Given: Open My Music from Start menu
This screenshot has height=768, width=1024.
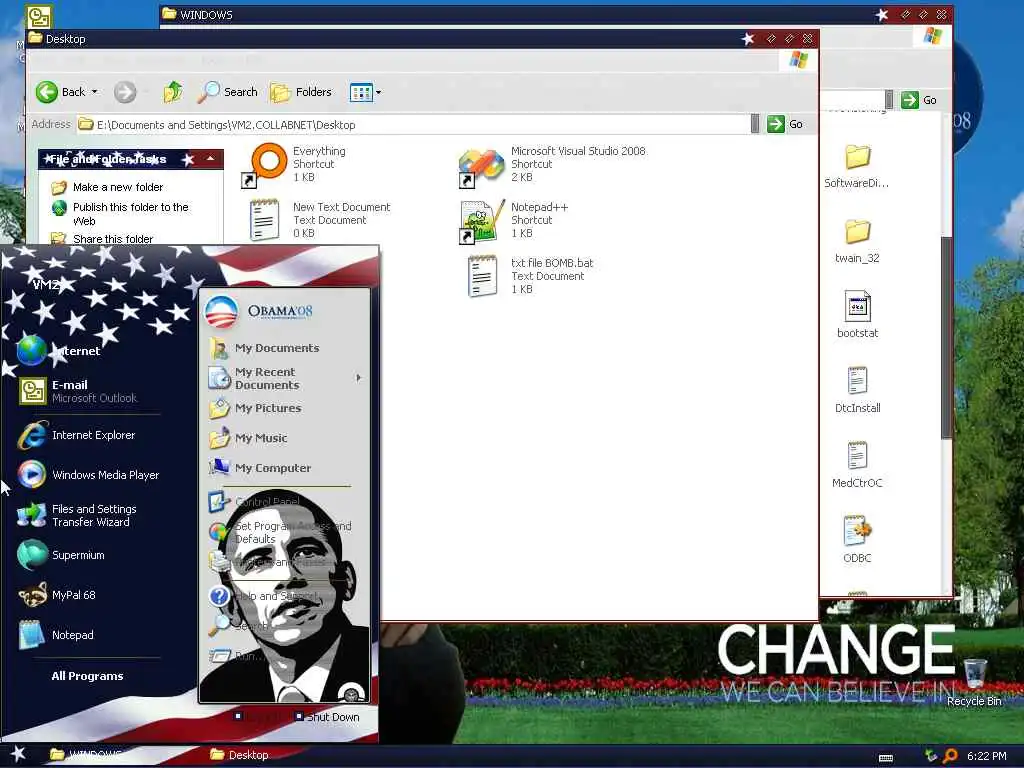Looking at the screenshot, I should [248, 438].
